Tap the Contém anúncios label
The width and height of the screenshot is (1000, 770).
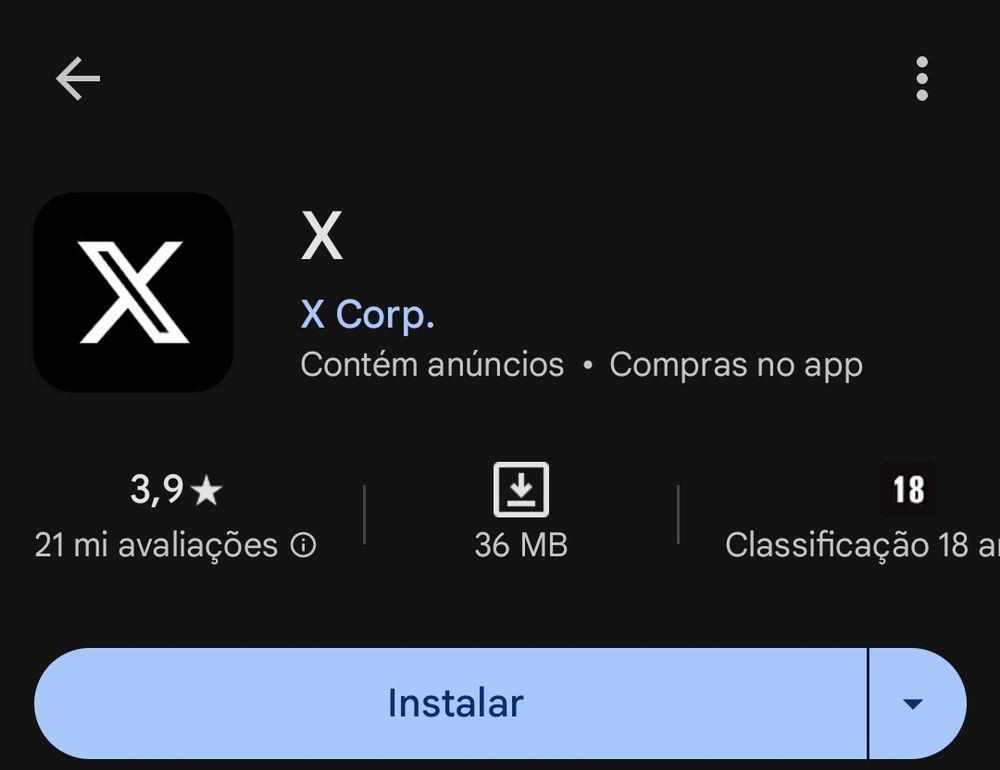[x=432, y=365]
